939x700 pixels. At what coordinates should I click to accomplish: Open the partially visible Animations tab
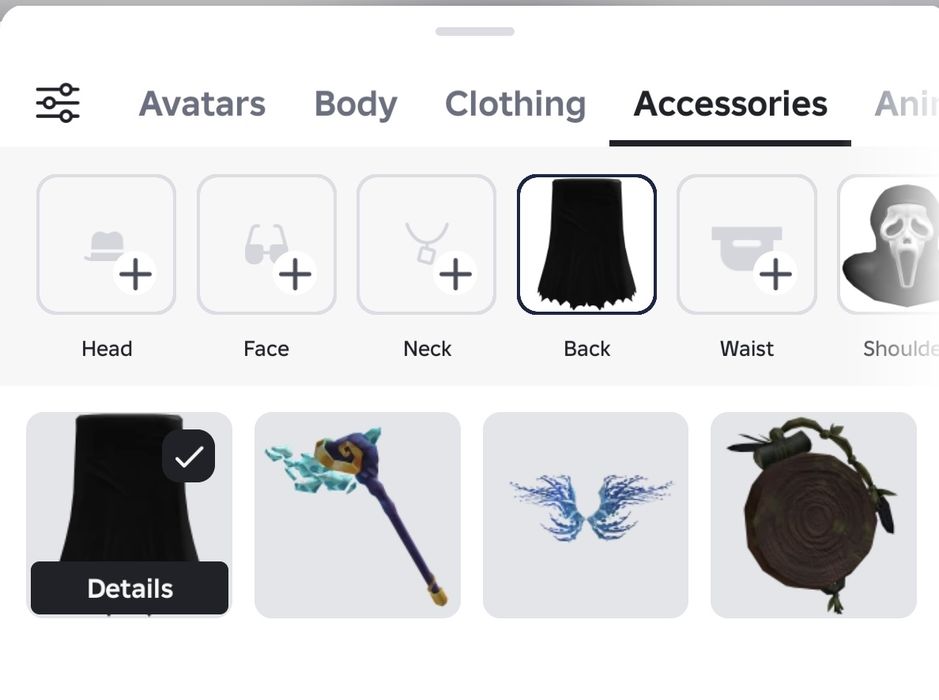(906, 104)
